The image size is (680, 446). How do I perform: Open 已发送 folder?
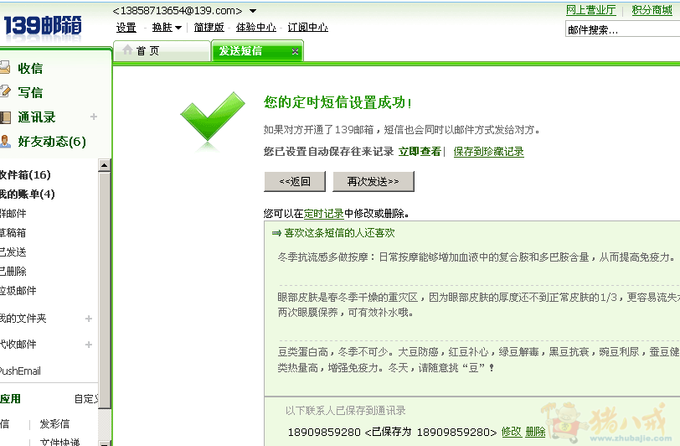coord(13,252)
